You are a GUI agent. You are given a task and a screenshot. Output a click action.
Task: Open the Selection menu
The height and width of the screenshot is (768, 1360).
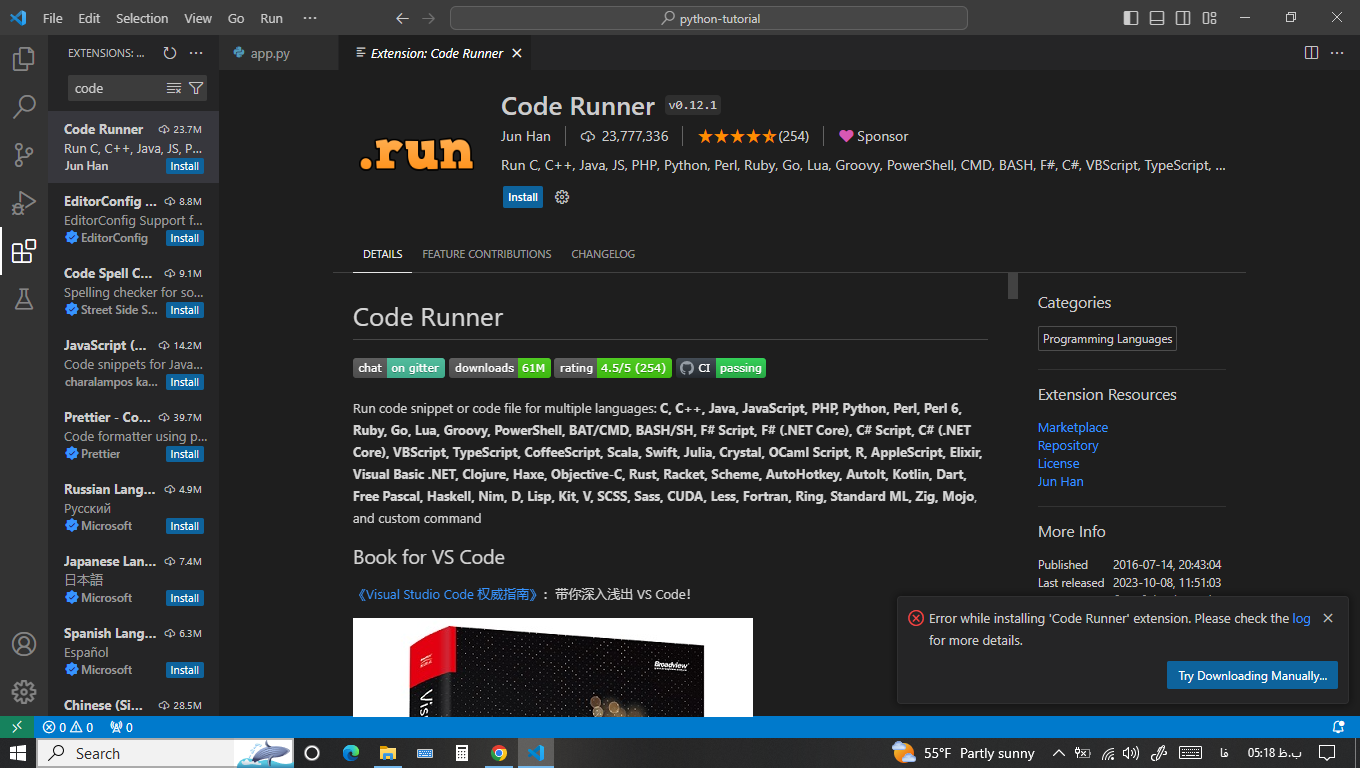pos(142,18)
